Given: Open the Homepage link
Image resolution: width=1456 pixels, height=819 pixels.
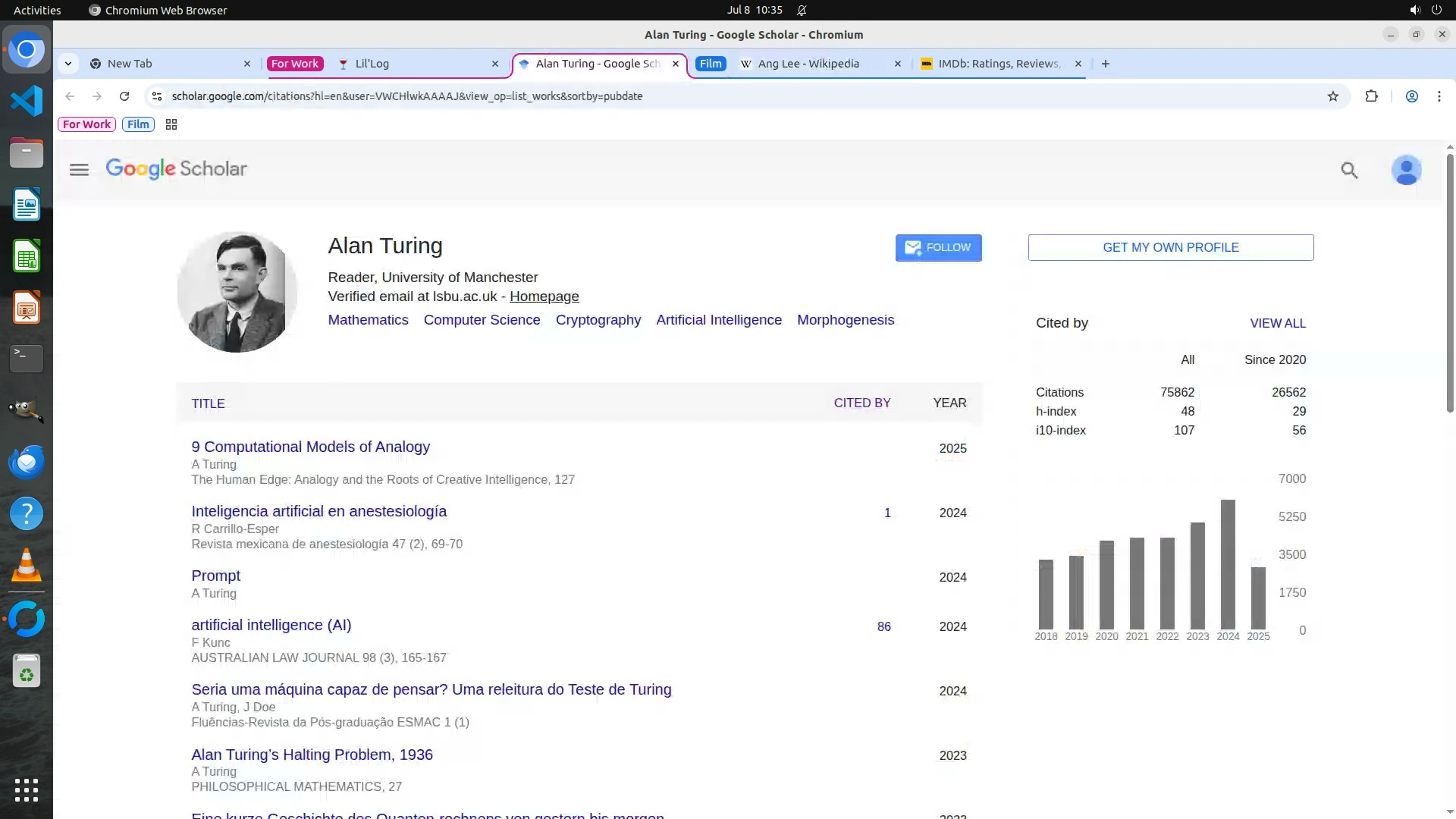Looking at the screenshot, I should (544, 297).
